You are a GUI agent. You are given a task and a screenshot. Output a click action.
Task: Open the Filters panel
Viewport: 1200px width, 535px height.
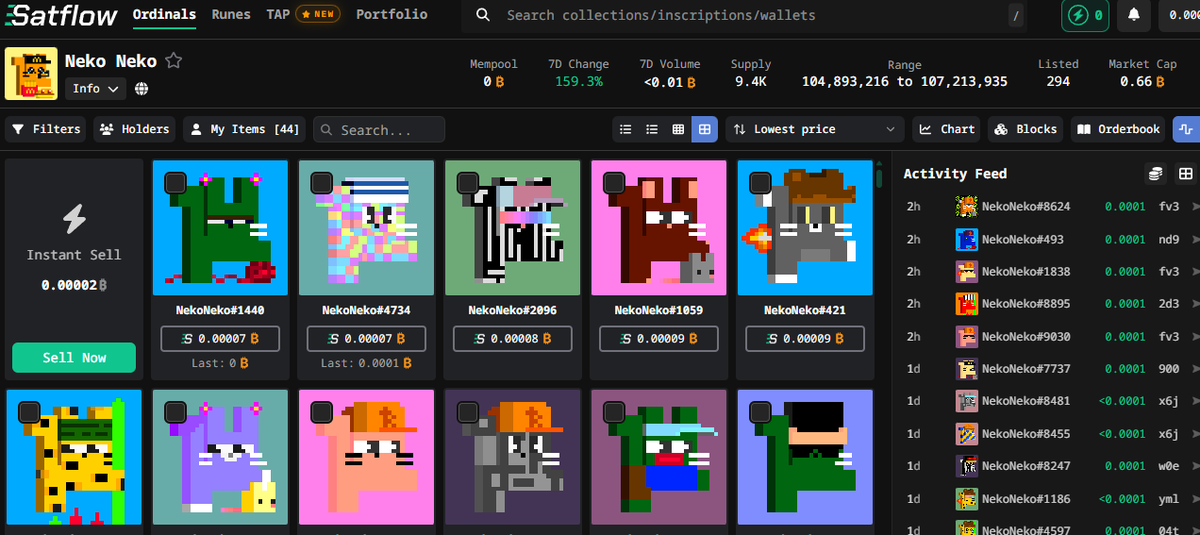tap(46, 129)
